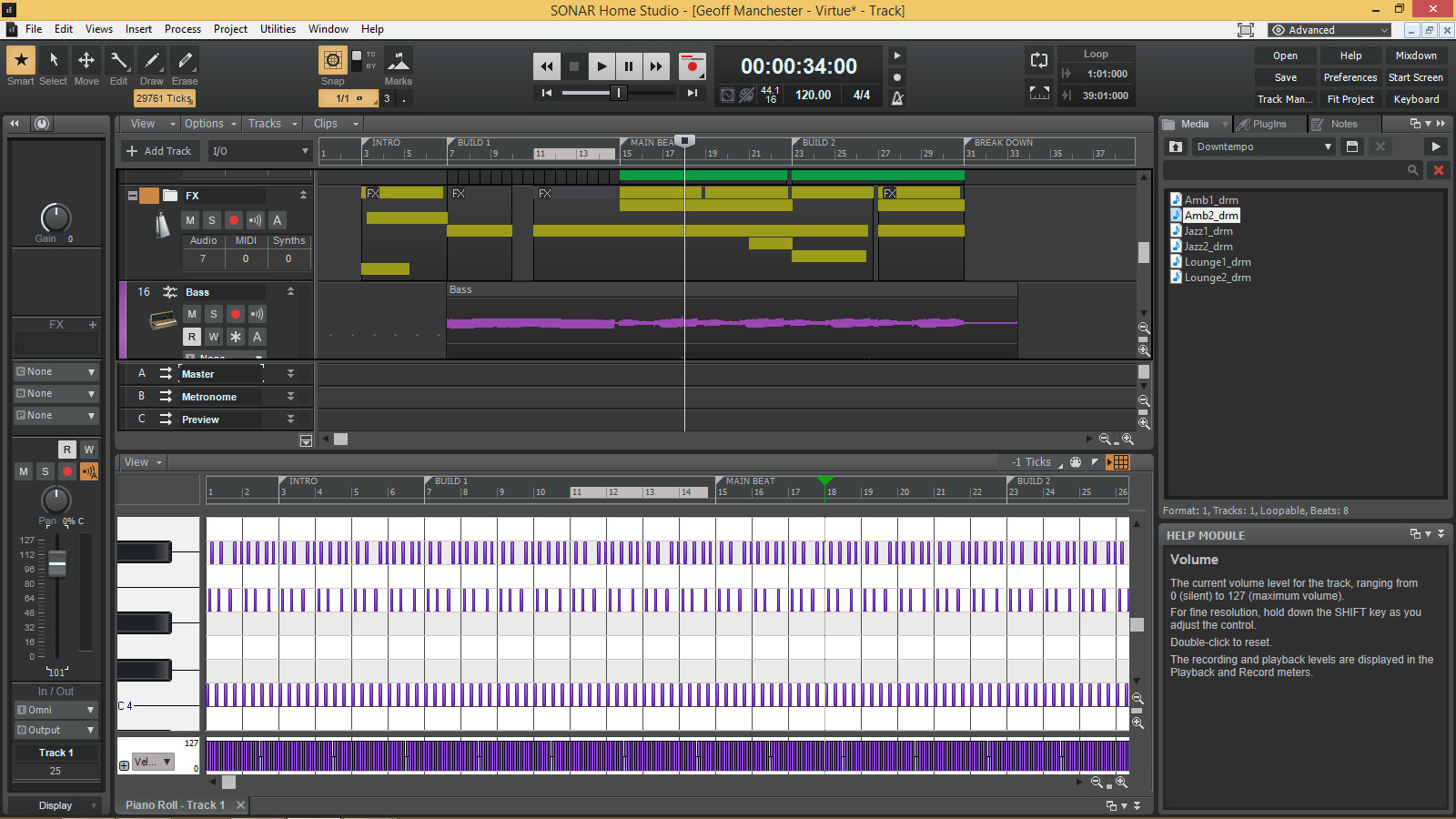1456x819 pixels.
Task: Solo the FX track
Action: (211, 220)
